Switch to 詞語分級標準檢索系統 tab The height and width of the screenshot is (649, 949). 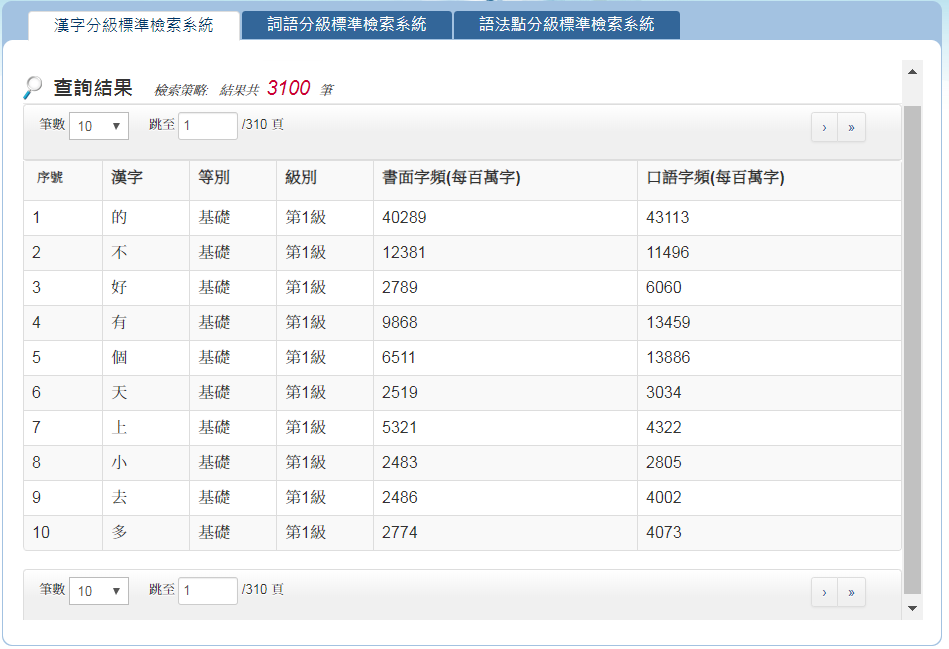click(x=347, y=25)
